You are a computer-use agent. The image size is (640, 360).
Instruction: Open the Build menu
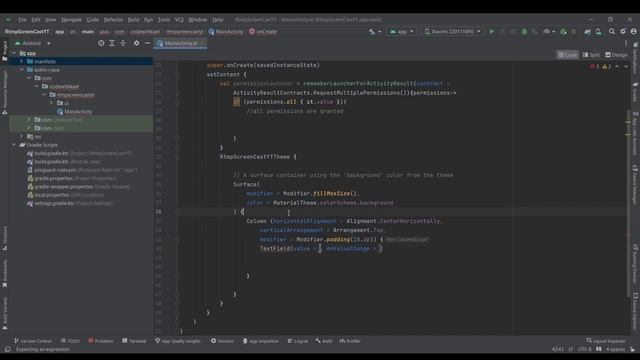pos(133,20)
